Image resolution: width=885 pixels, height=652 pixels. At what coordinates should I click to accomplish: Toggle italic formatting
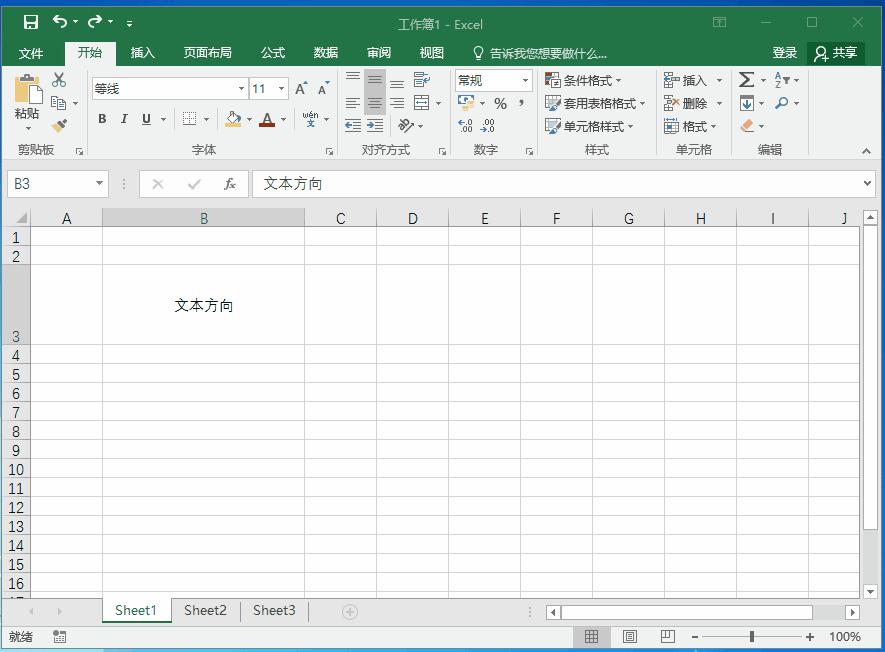[122, 118]
